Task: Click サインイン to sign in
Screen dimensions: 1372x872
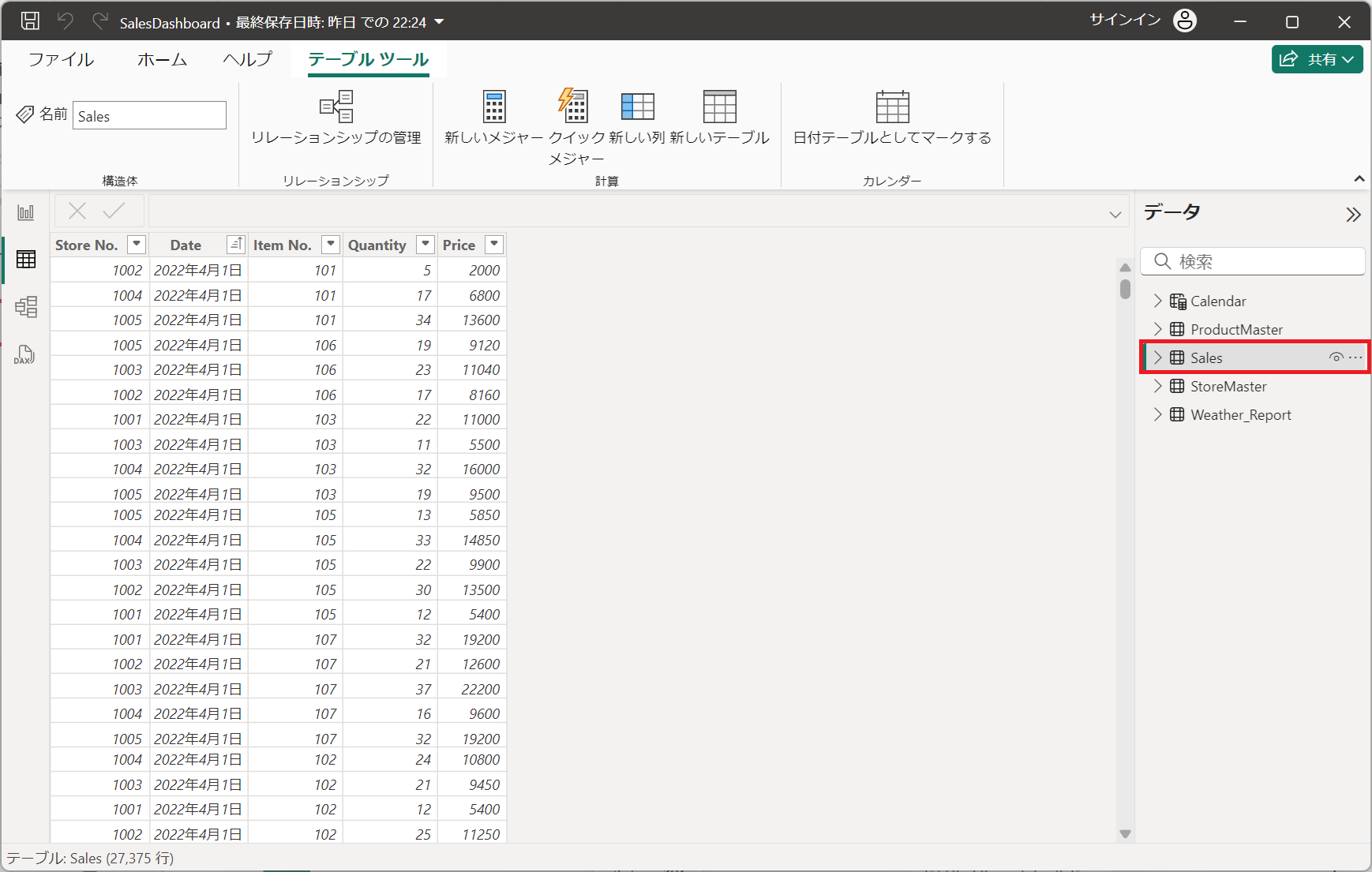Action: tap(1125, 21)
